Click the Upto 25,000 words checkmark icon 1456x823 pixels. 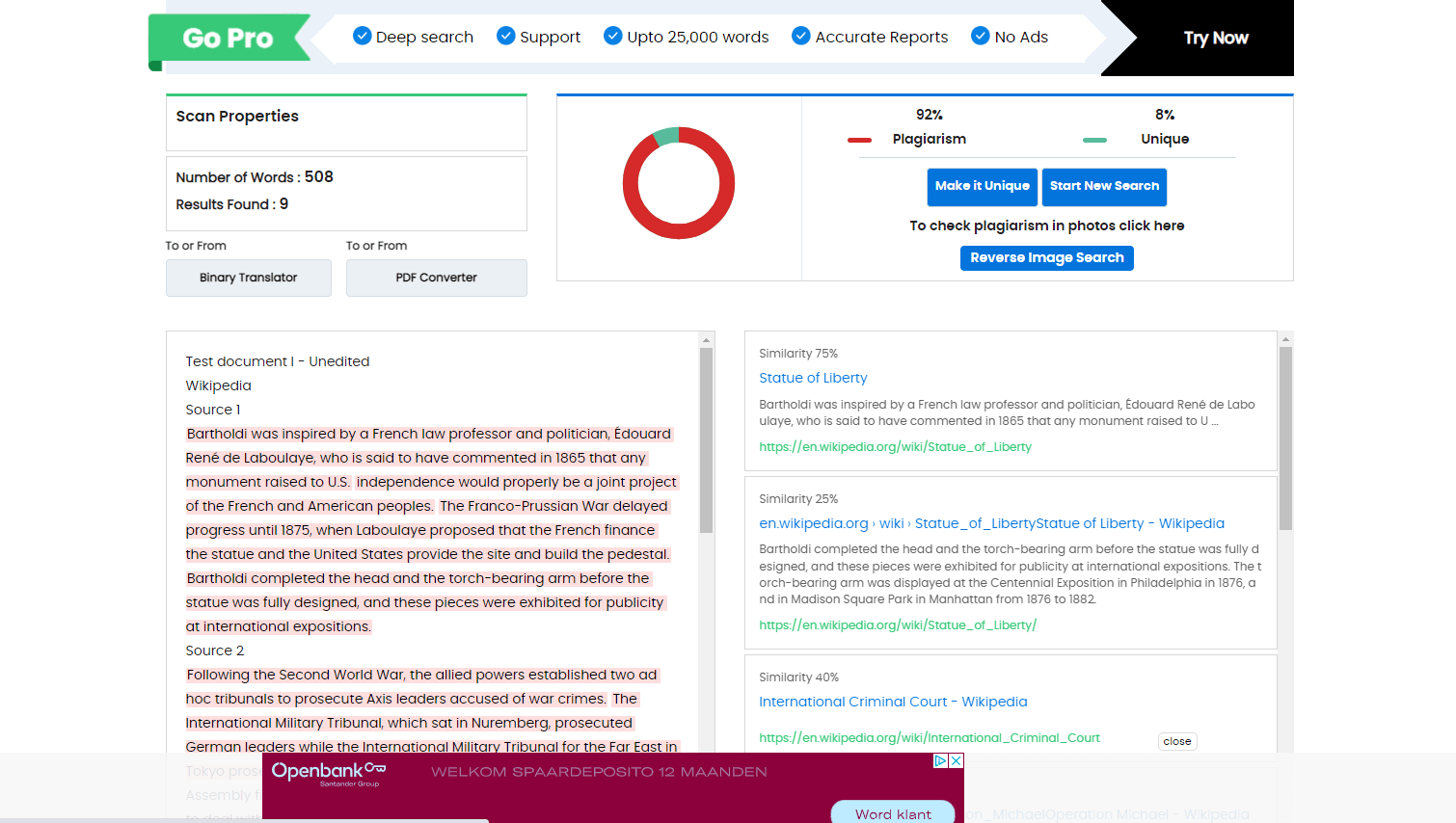coord(613,36)
